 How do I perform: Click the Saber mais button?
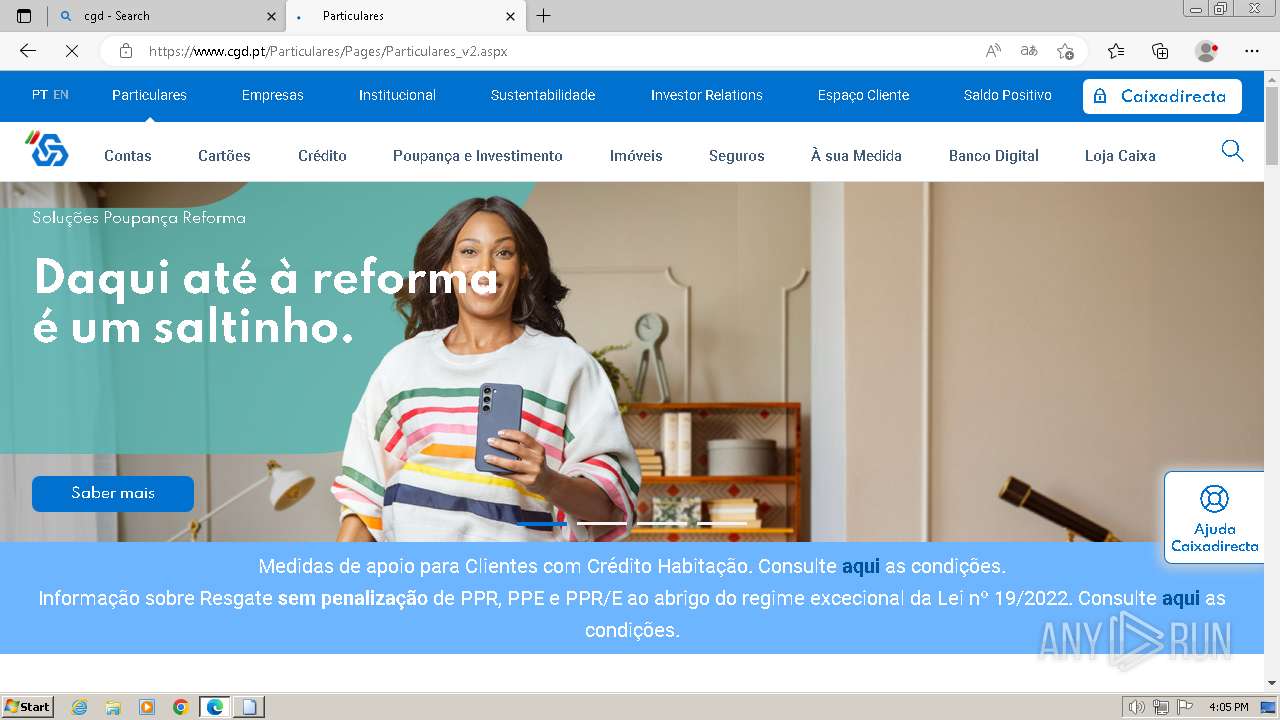(x=113, y=493)
